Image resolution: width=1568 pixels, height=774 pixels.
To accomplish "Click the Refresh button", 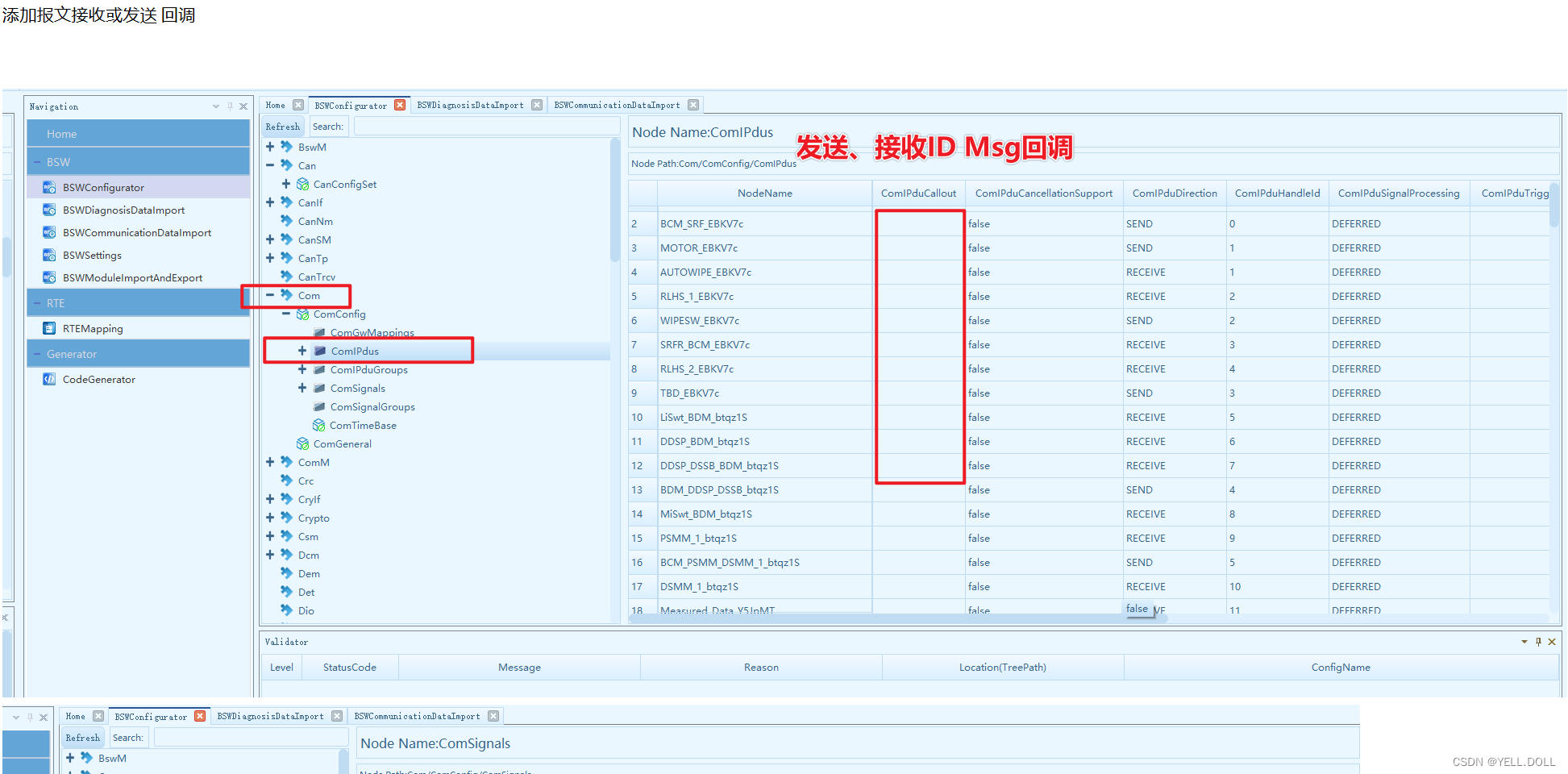I will click(x=283, y=126).
